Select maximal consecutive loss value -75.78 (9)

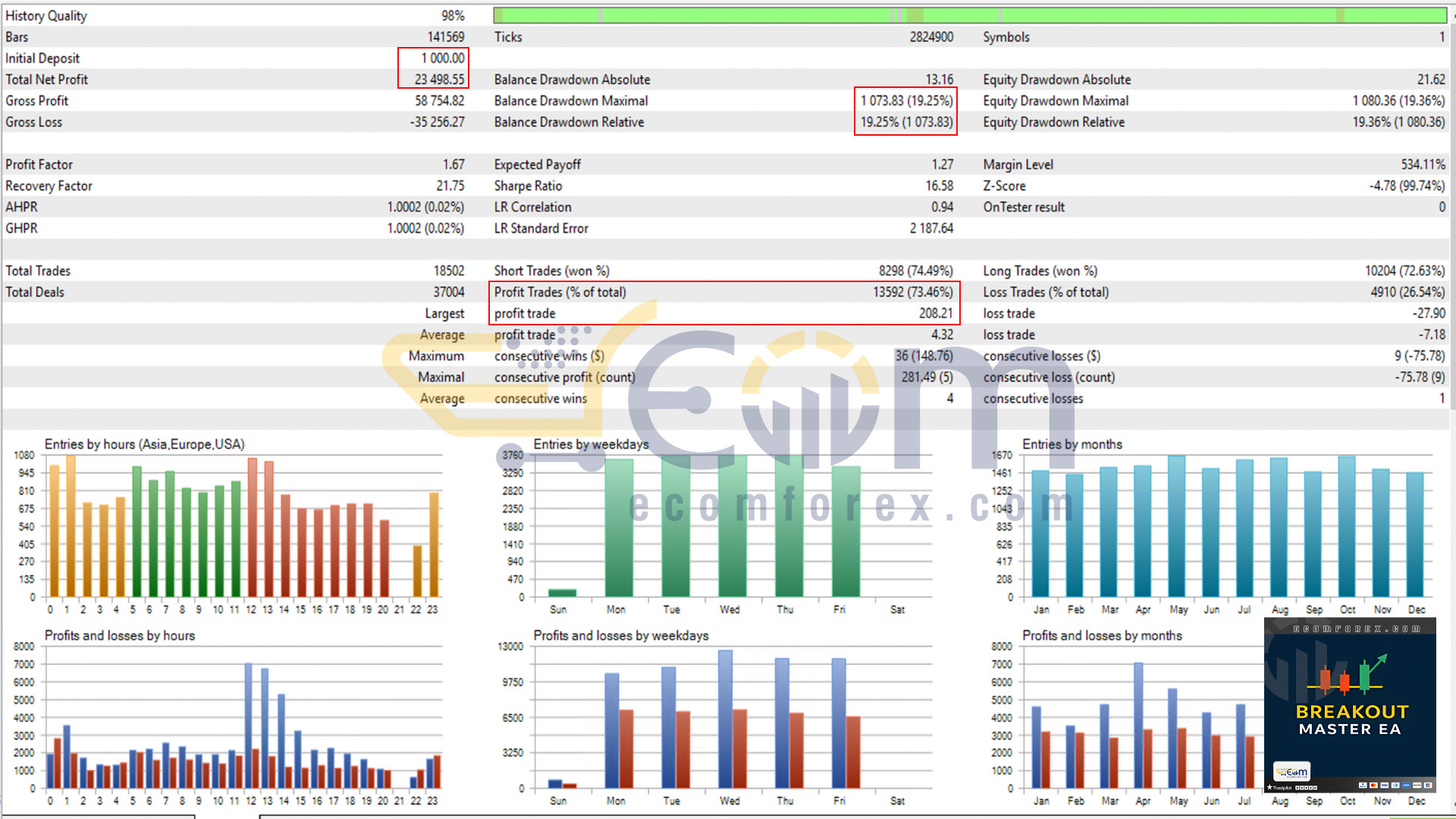coord(1420,377)
